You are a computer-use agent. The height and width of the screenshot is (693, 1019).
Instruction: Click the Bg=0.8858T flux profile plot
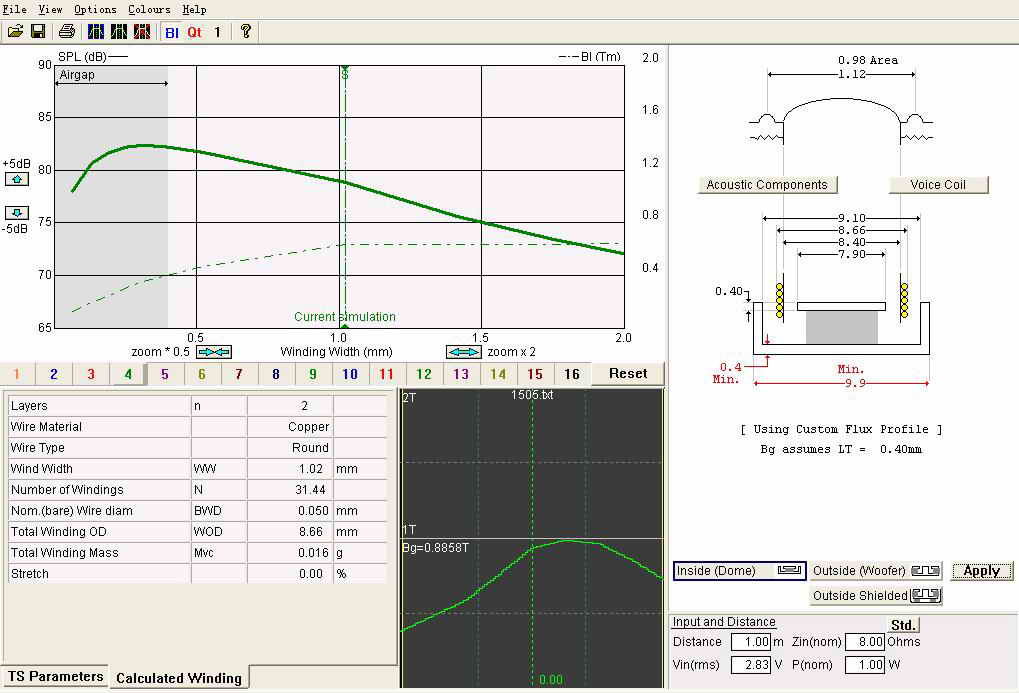[x=532, y=538]
